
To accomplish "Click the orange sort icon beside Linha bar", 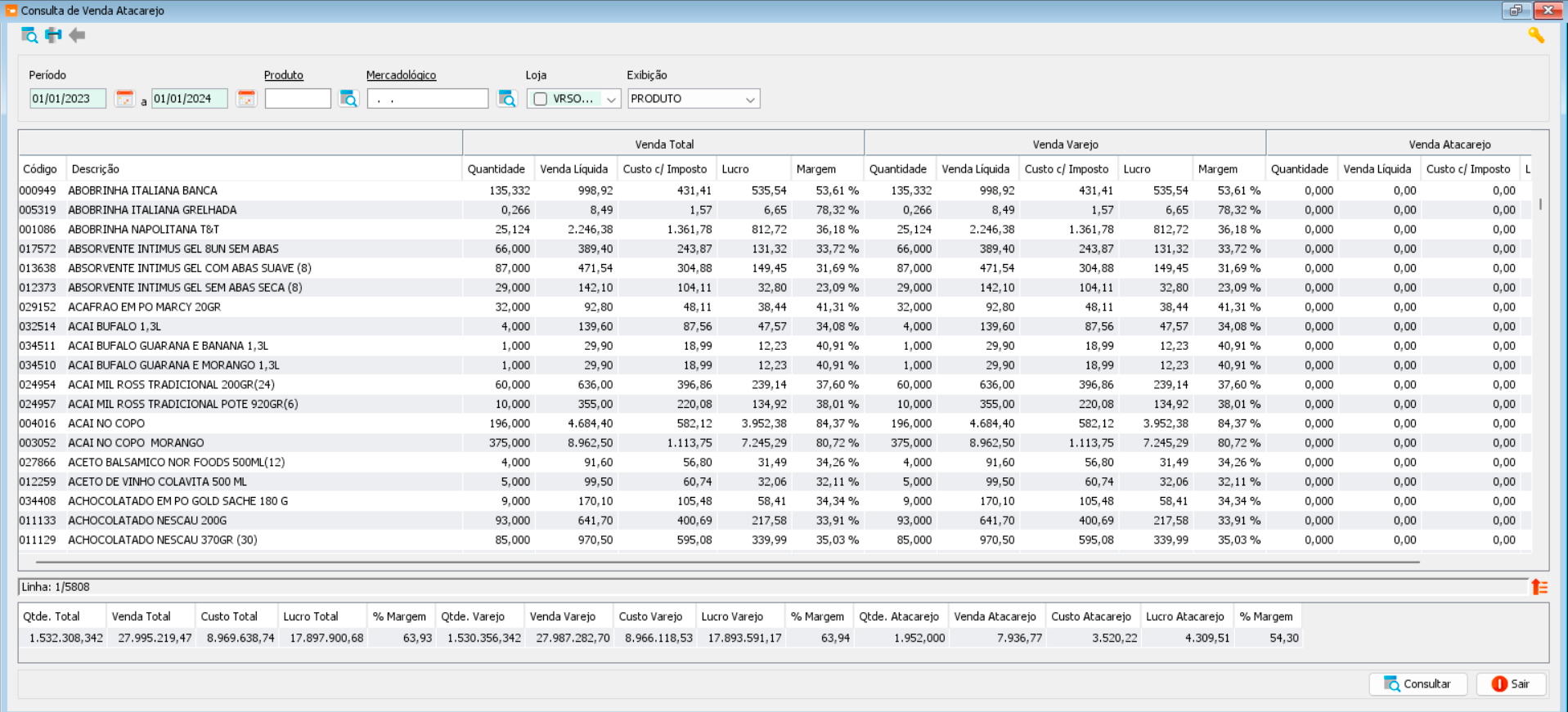I will [x=1539, y=587].
